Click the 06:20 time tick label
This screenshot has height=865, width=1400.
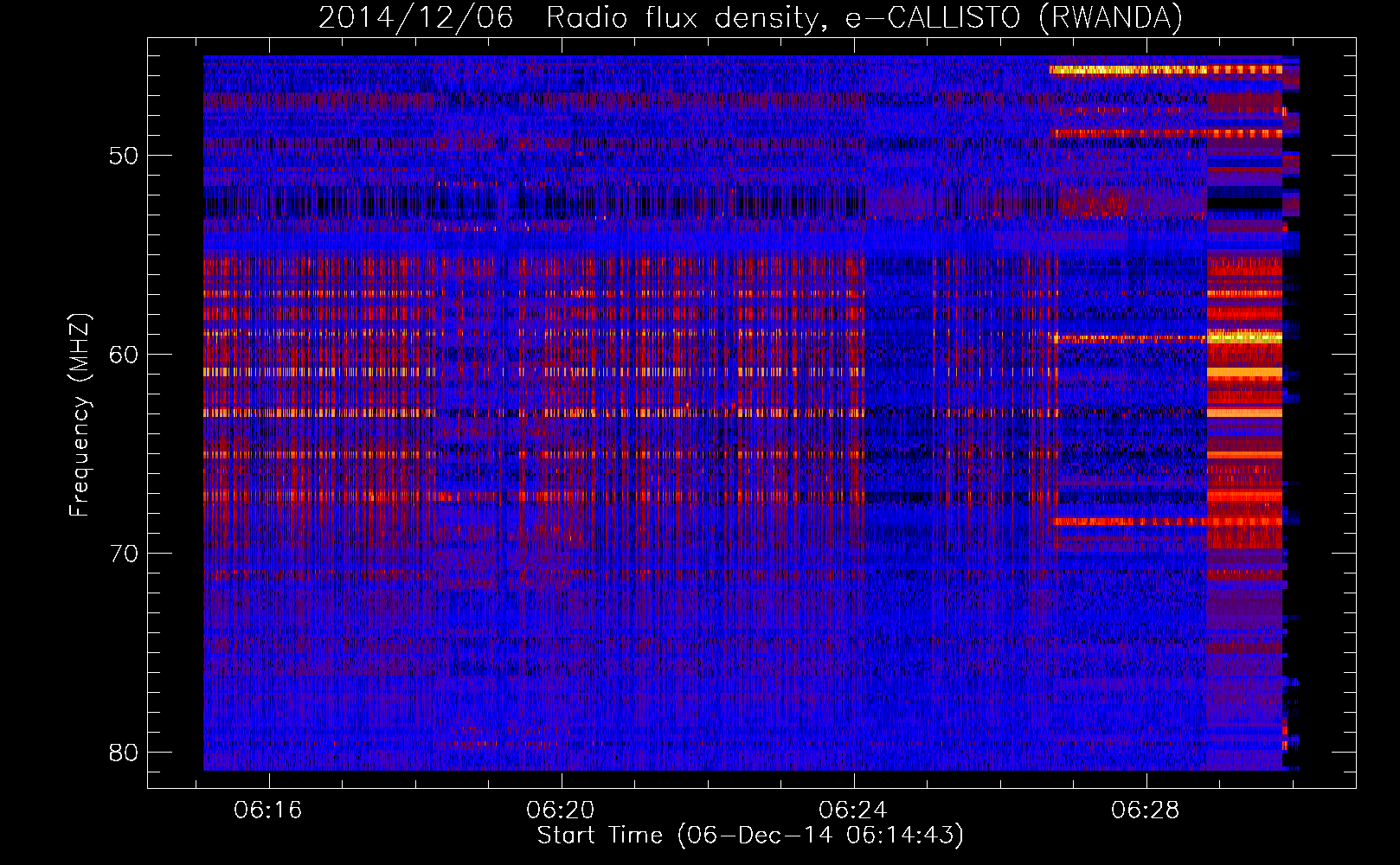[x=561, y=811]
